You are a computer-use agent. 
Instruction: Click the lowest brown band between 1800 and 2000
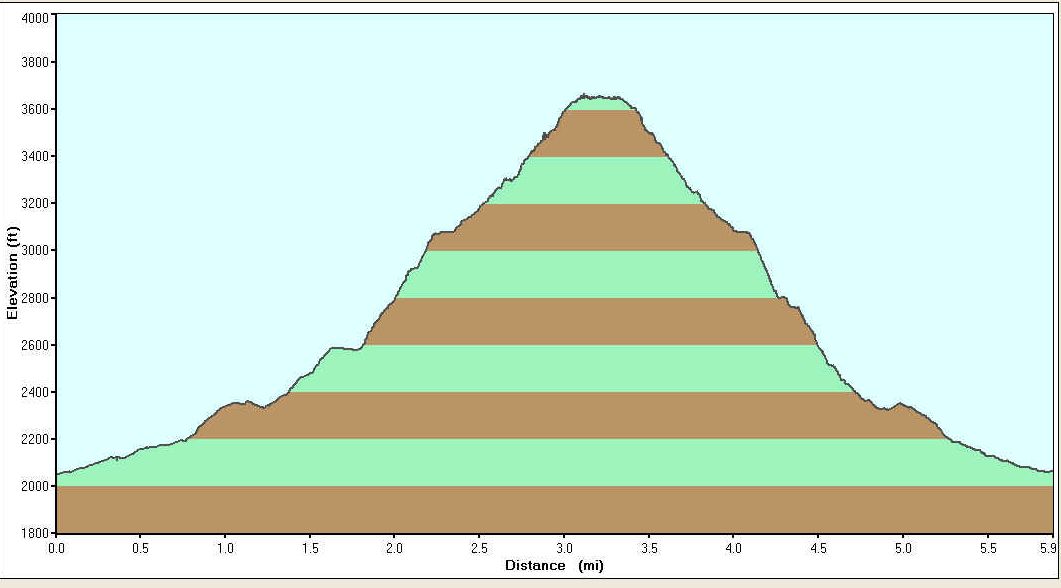[554, 509]
